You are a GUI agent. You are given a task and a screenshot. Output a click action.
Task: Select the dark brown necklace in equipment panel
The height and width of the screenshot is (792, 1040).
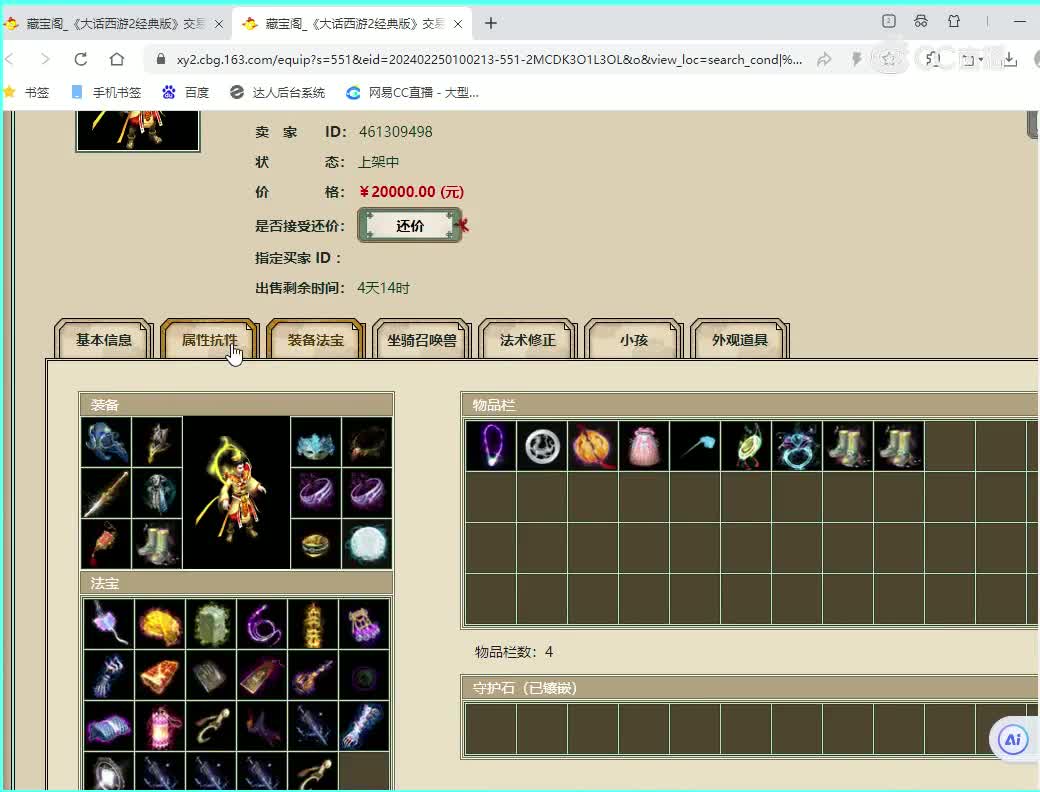coord(367,442)
